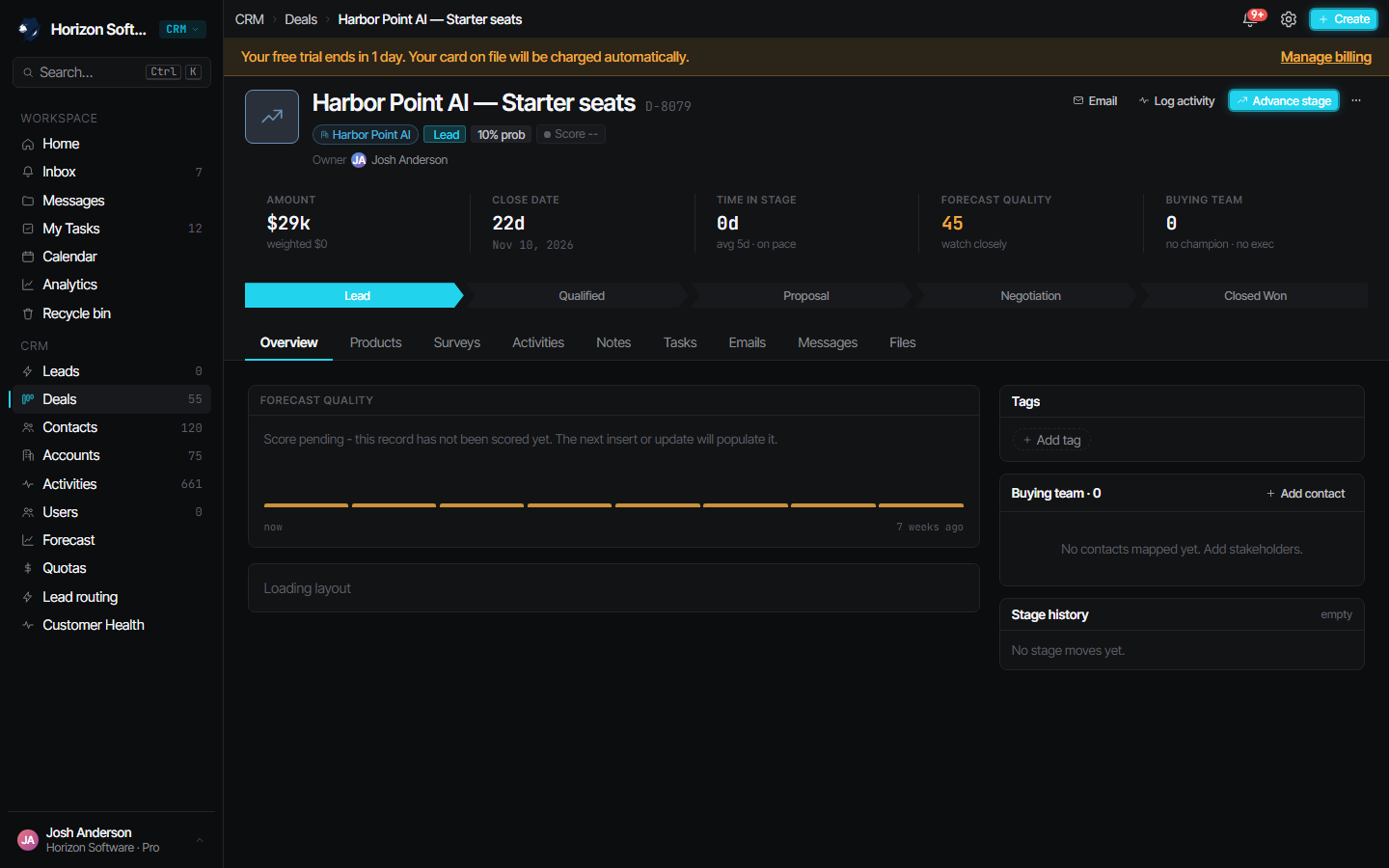1389x868 pixels.
Task: Open Customer Health in sidebar
Action: 112,625
